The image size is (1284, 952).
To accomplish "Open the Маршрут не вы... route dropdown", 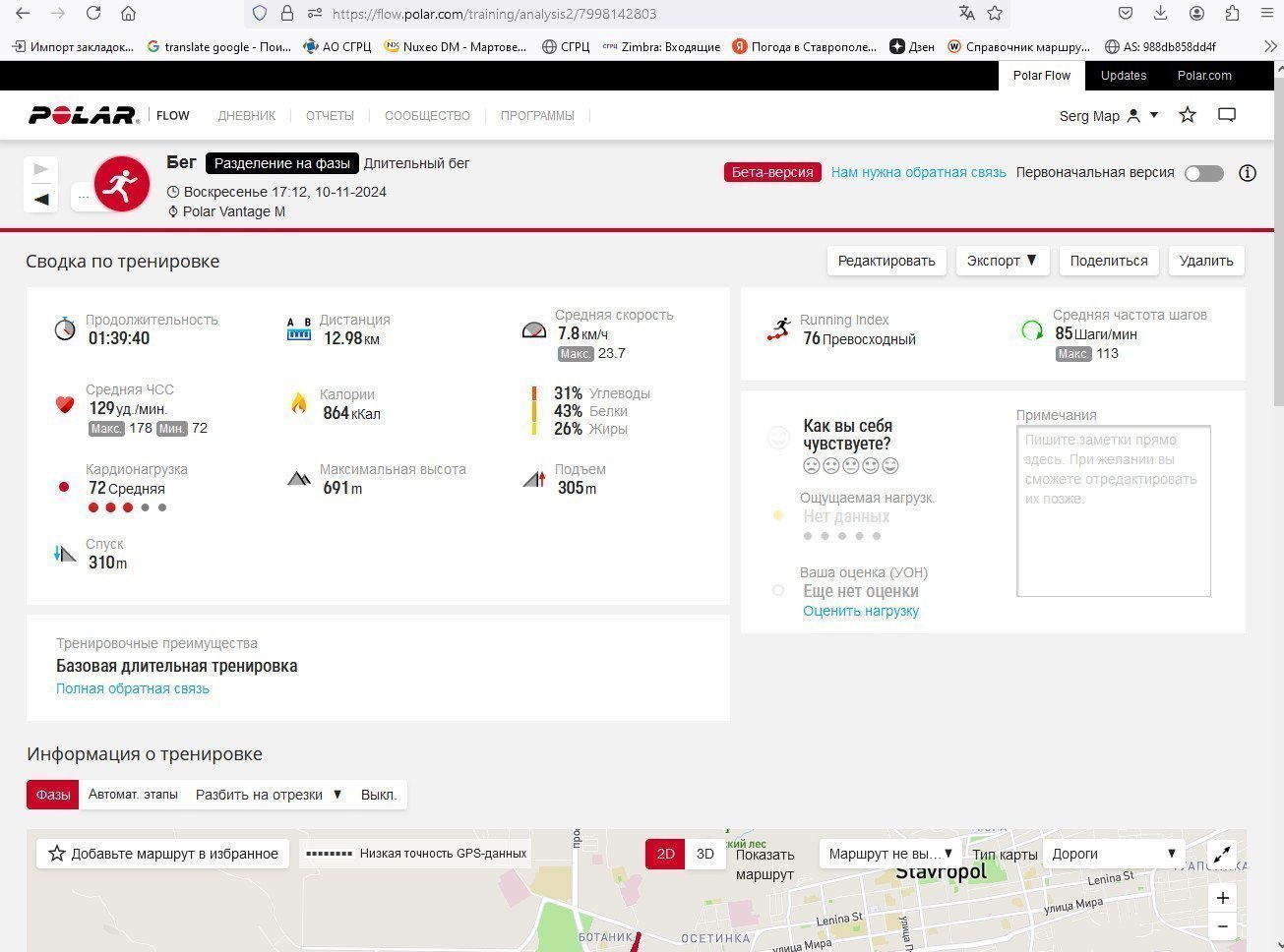I will [x=890, y=854].
